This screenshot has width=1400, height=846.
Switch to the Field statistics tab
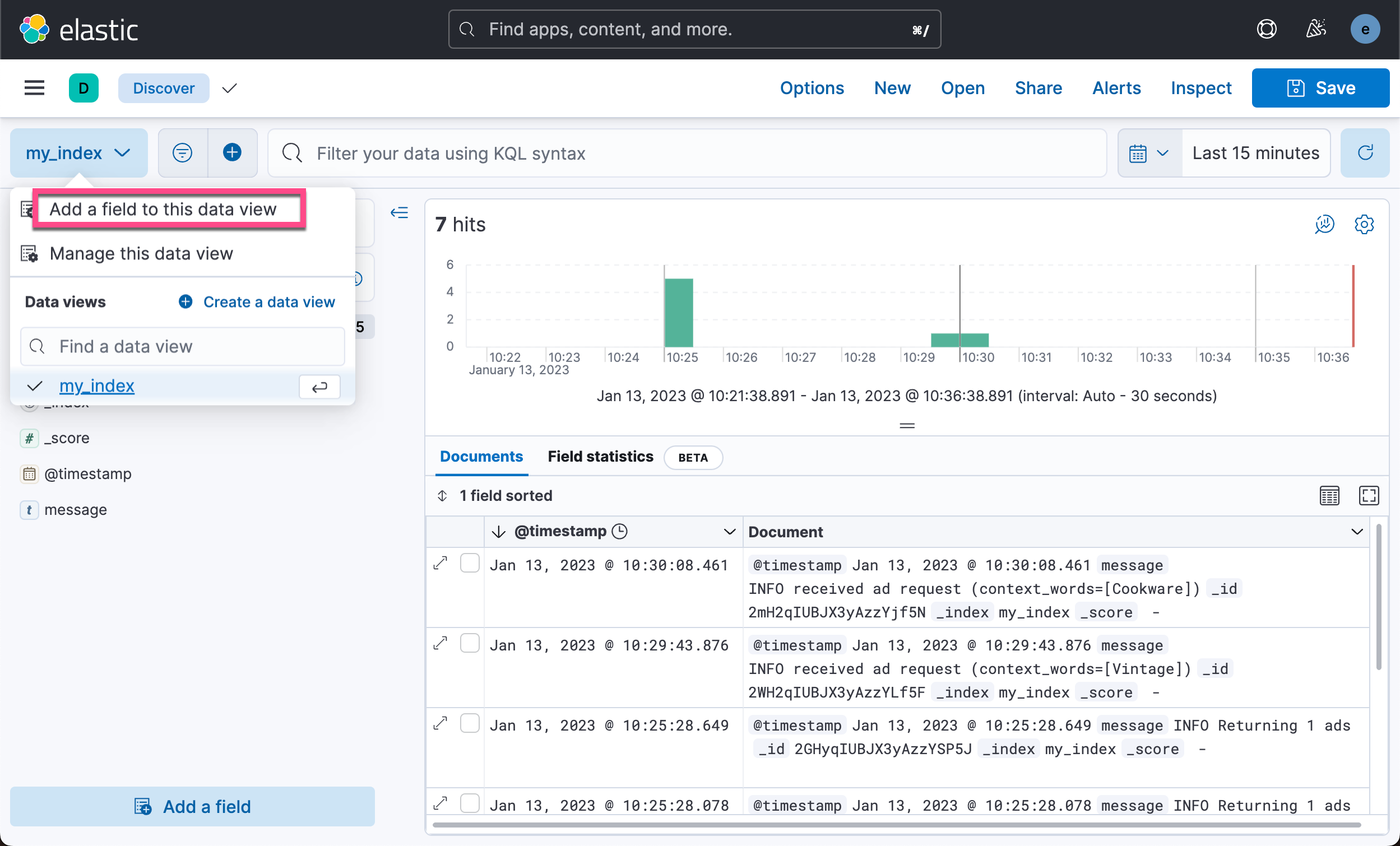[x=600, y=456]
